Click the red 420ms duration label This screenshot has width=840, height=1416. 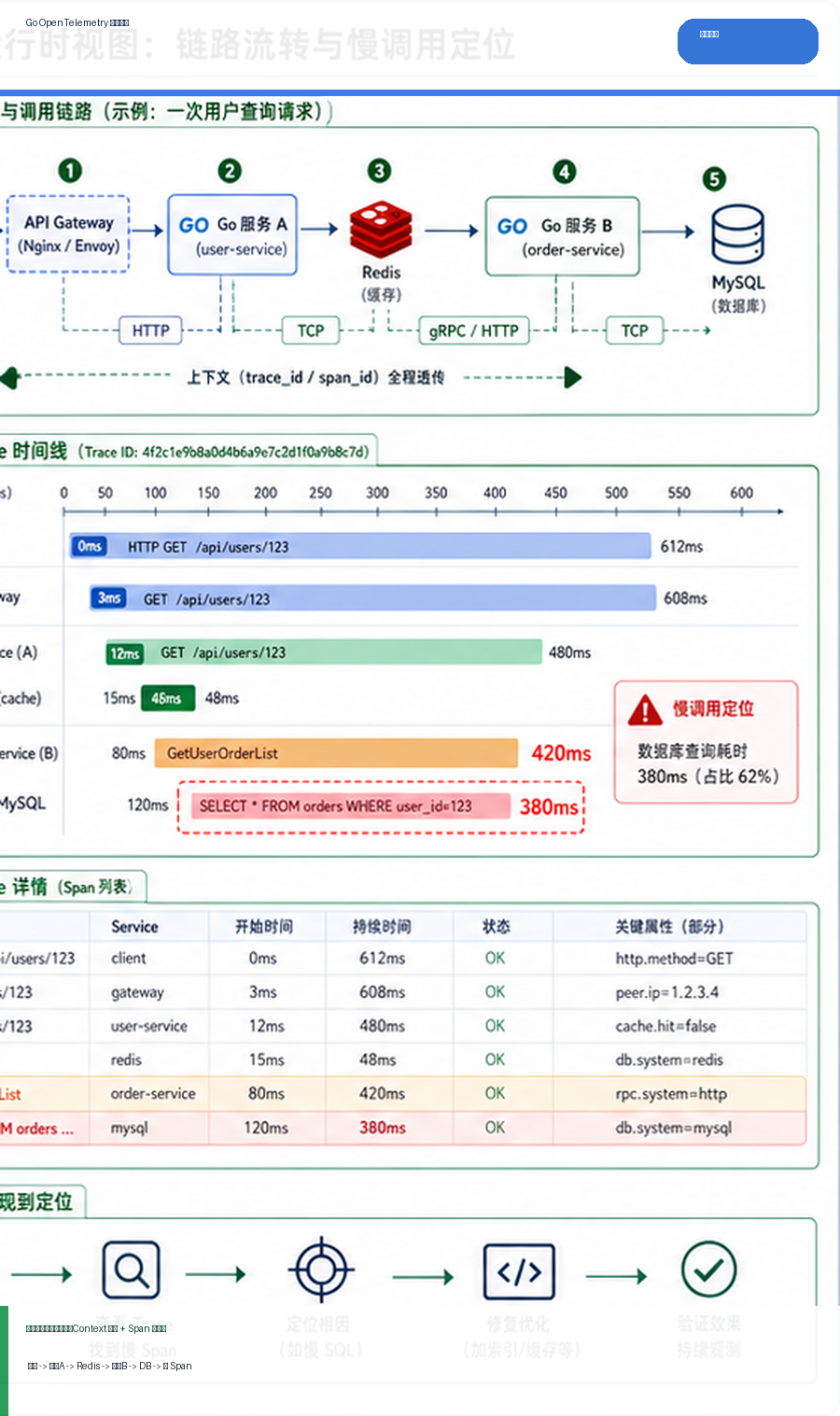coord(561,753)
